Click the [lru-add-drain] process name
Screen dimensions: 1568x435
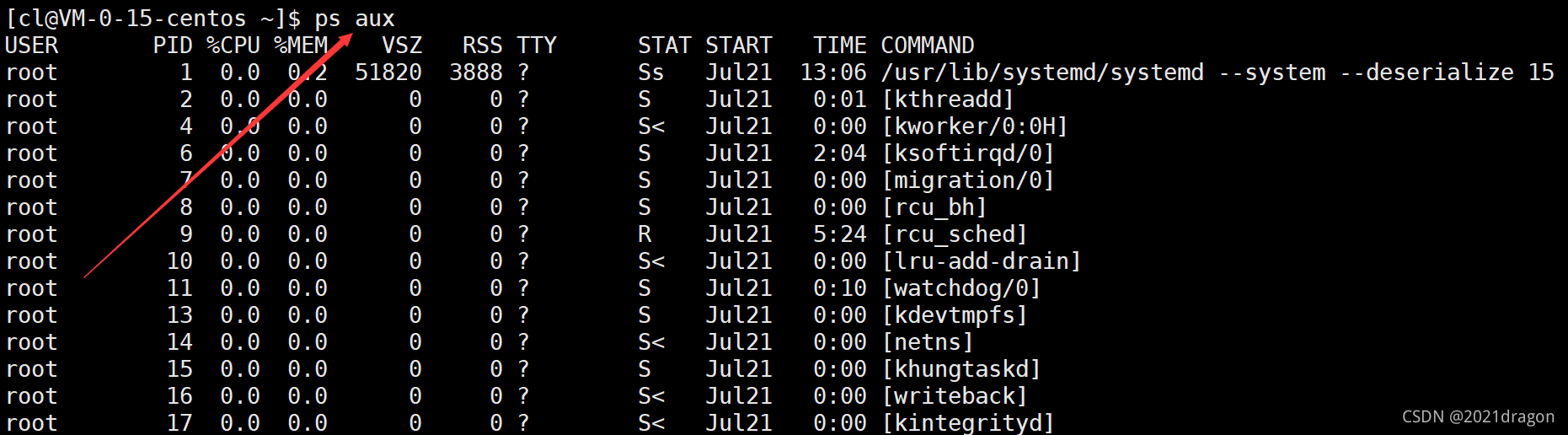(982, 261)
